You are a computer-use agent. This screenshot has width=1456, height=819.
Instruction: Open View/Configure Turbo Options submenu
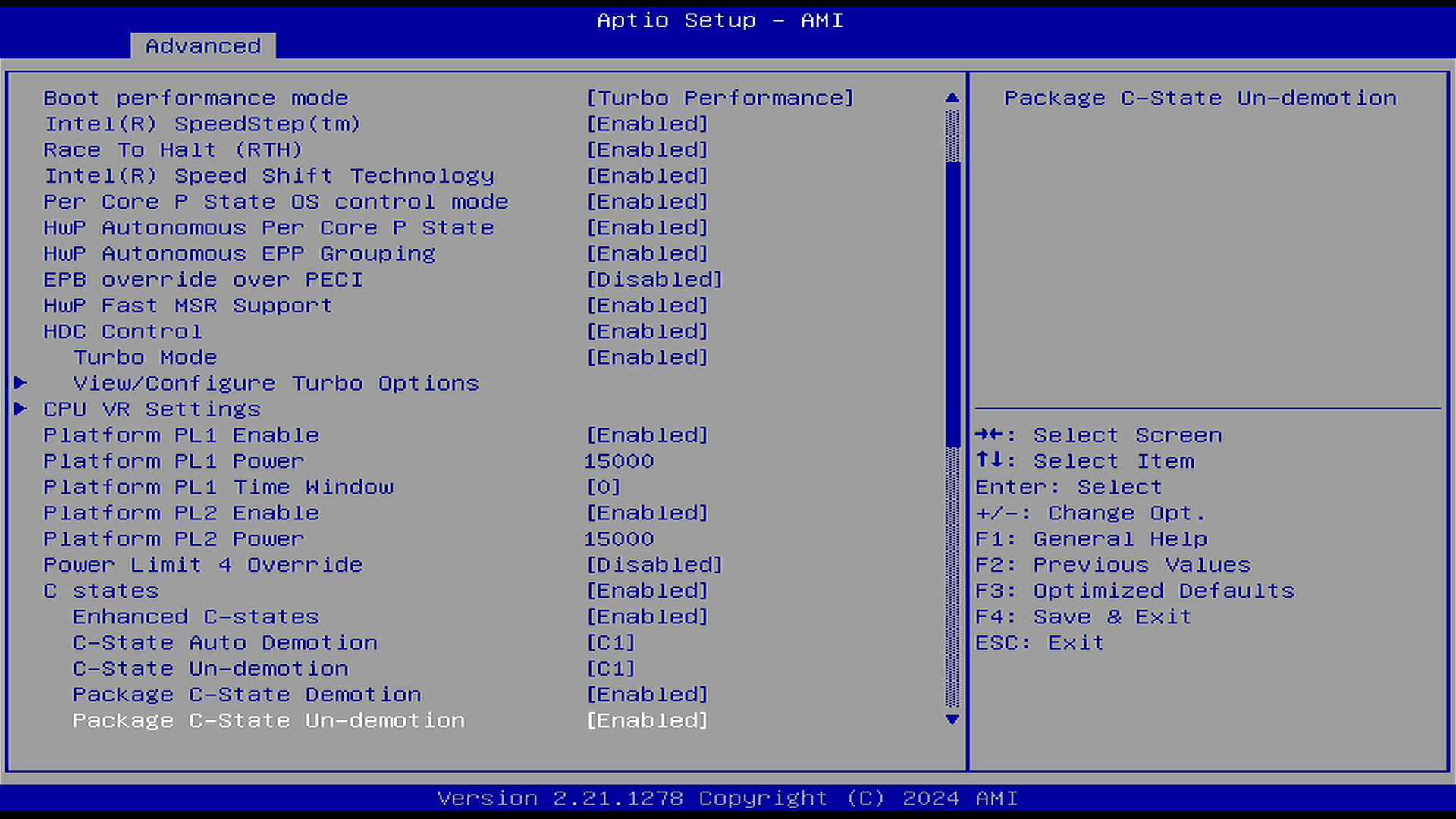point(276,384)
